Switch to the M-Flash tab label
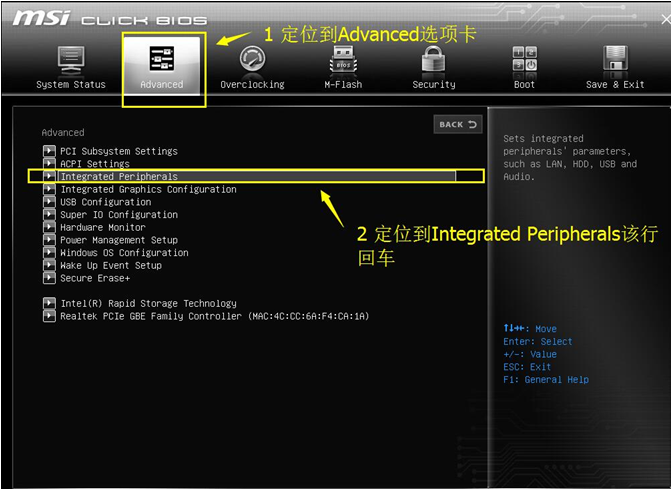This screenshot has width=672, height=490. (343, 84)
